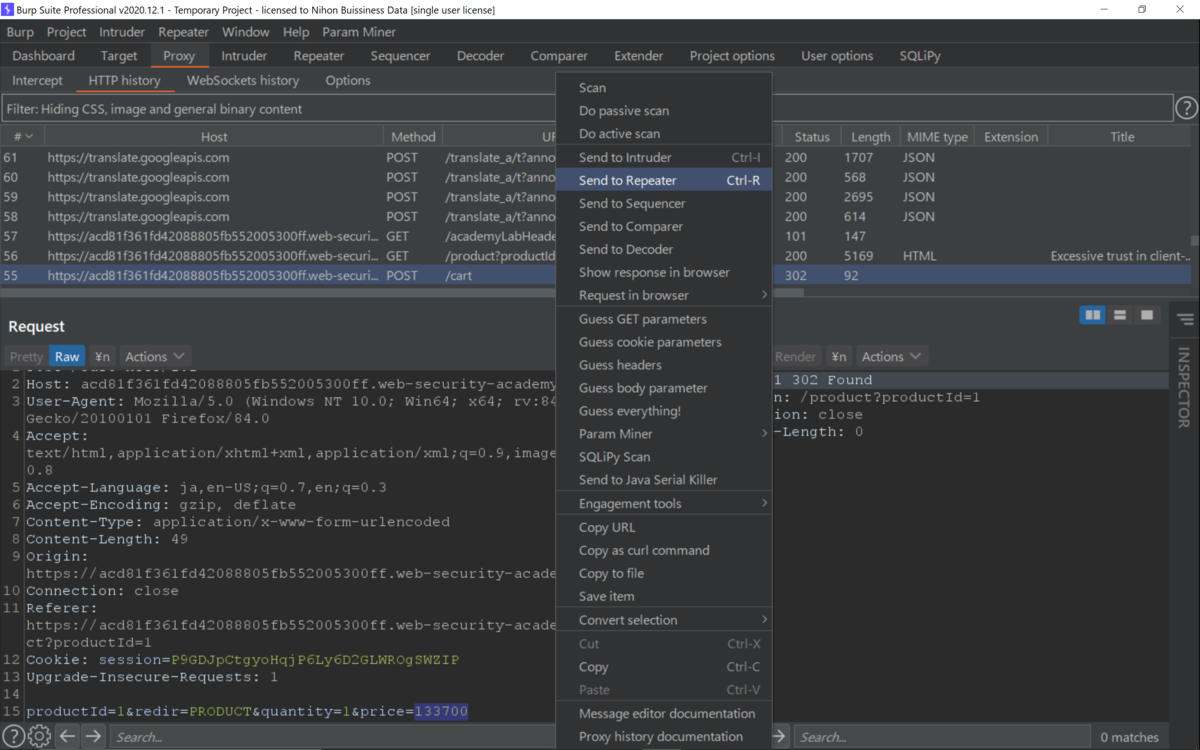Open the filter help question mark icon
The image size is (1200, 750).
tap(1186, 108)
